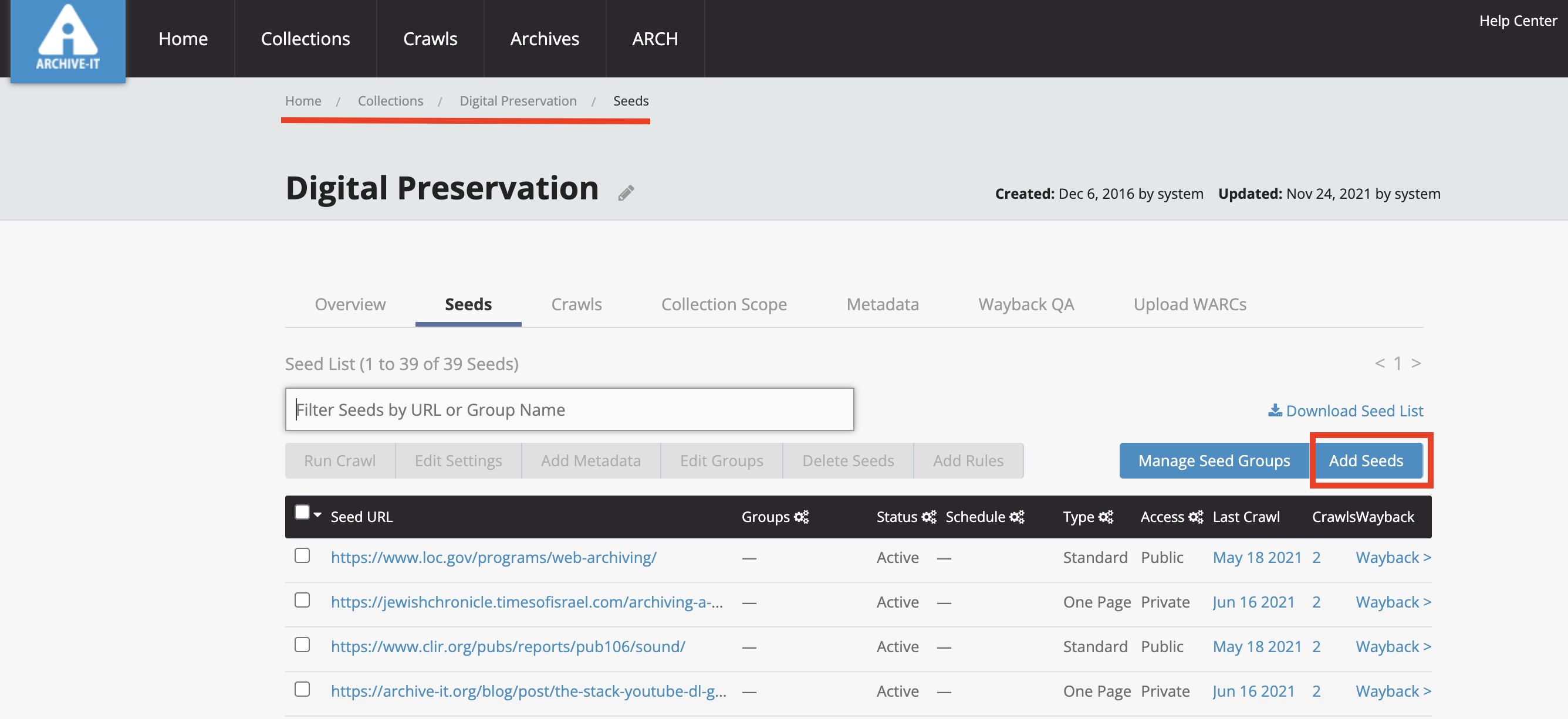The width and height of the screenshot is (1568, 719).
Task: Expand select-all dropdown arrow beside Seed URL
Action: (317, 514)
